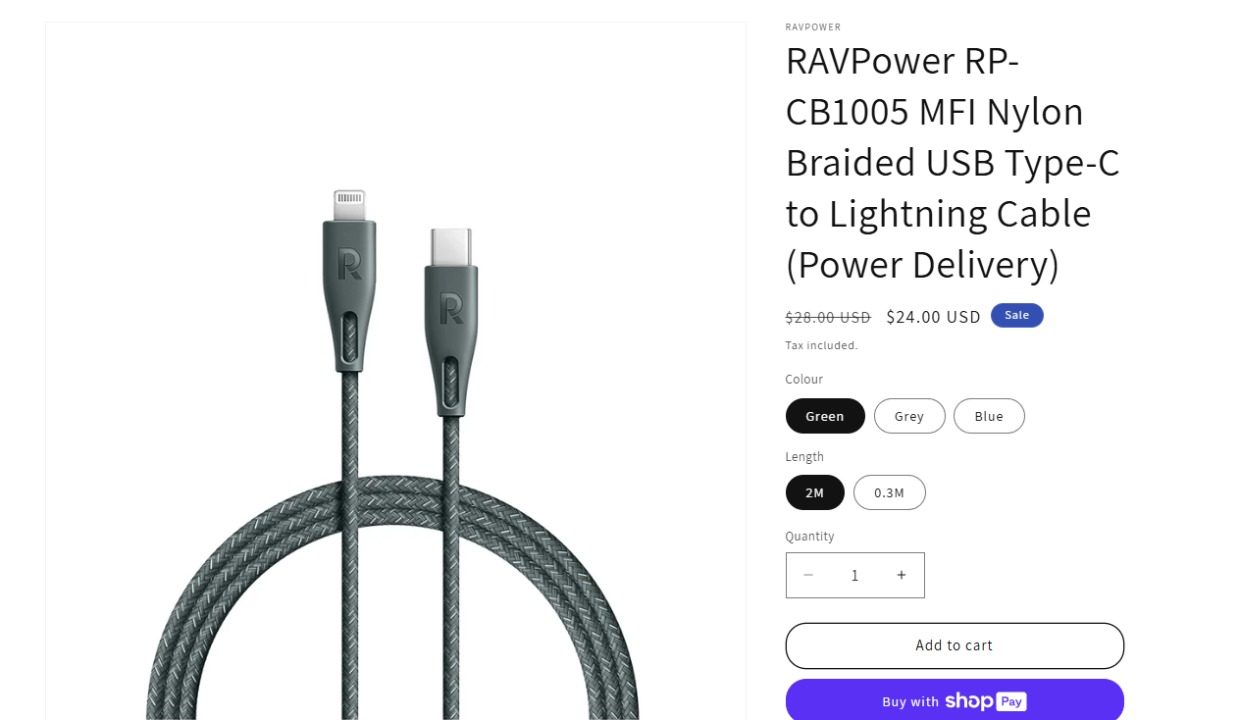Click the Shop Pay logo button
The width and height of the screenshot is (1240, 720).
954,701
